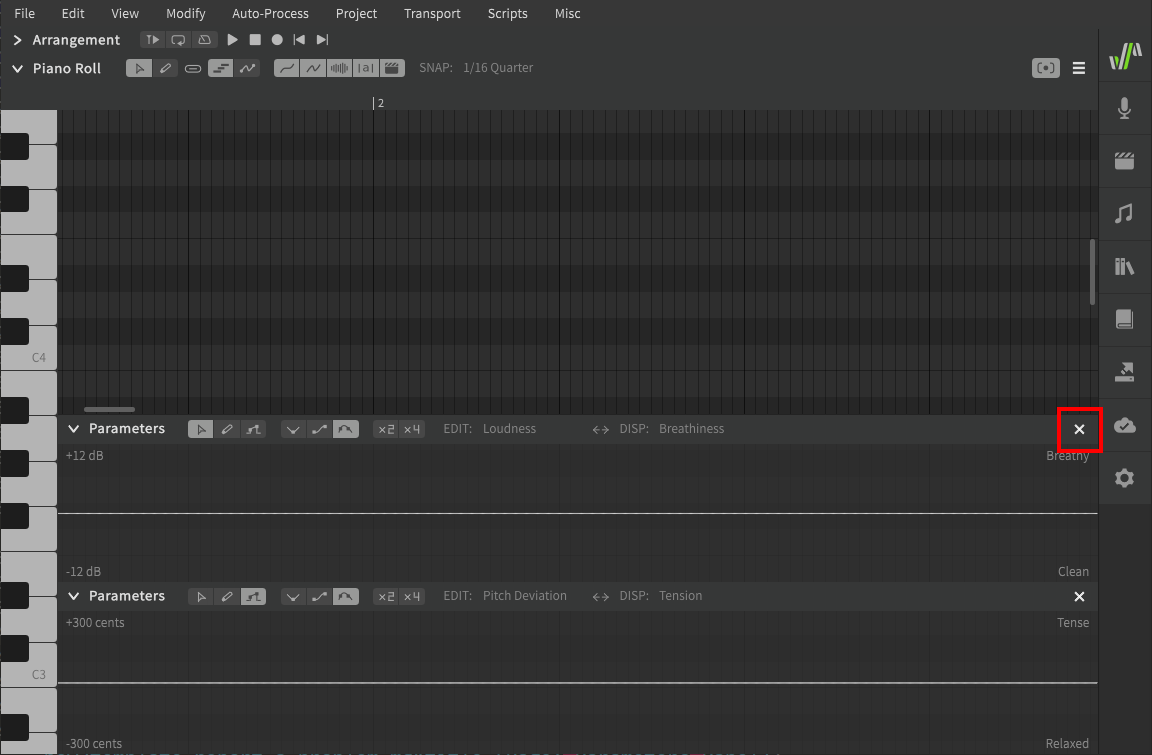Jump to the end with skip-forward button
Viewport: 1152px width, 755px height.
pyautogui.click(x=322, y=40)
